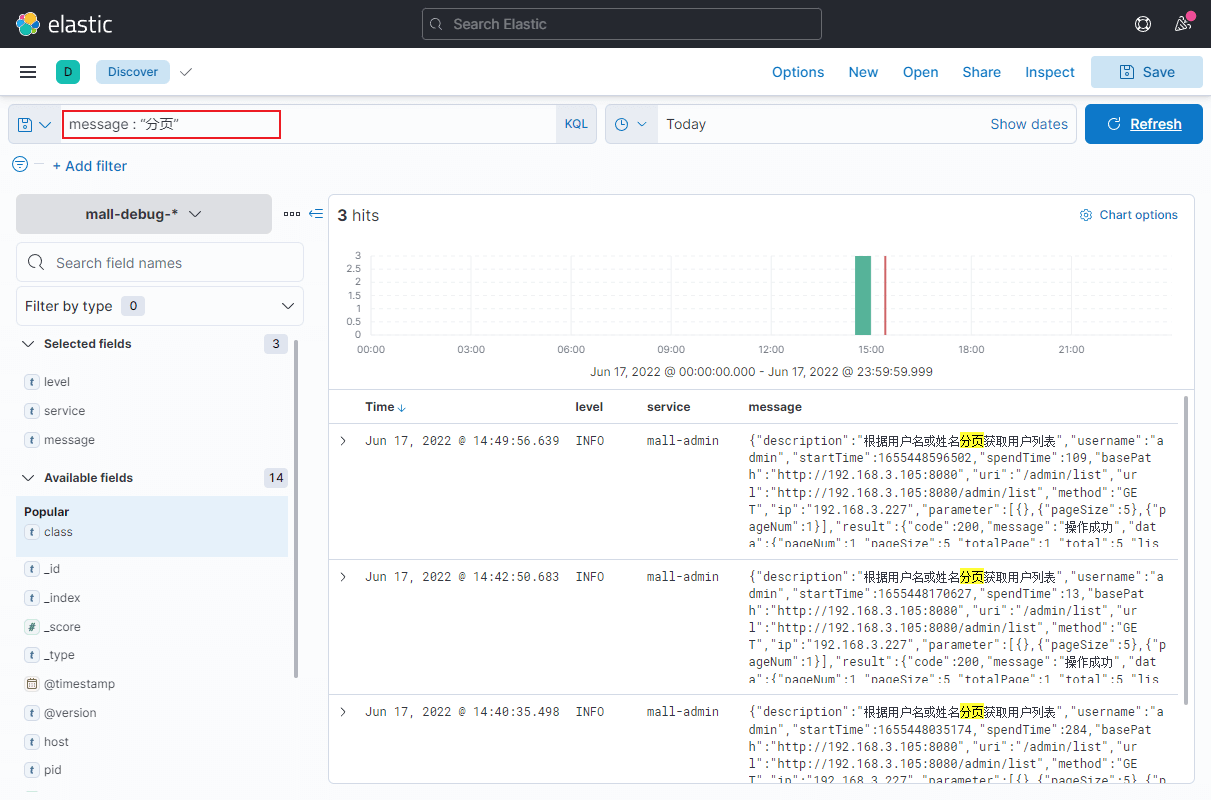Select the _id field
1211x800 pixels.
pos(52,569)
